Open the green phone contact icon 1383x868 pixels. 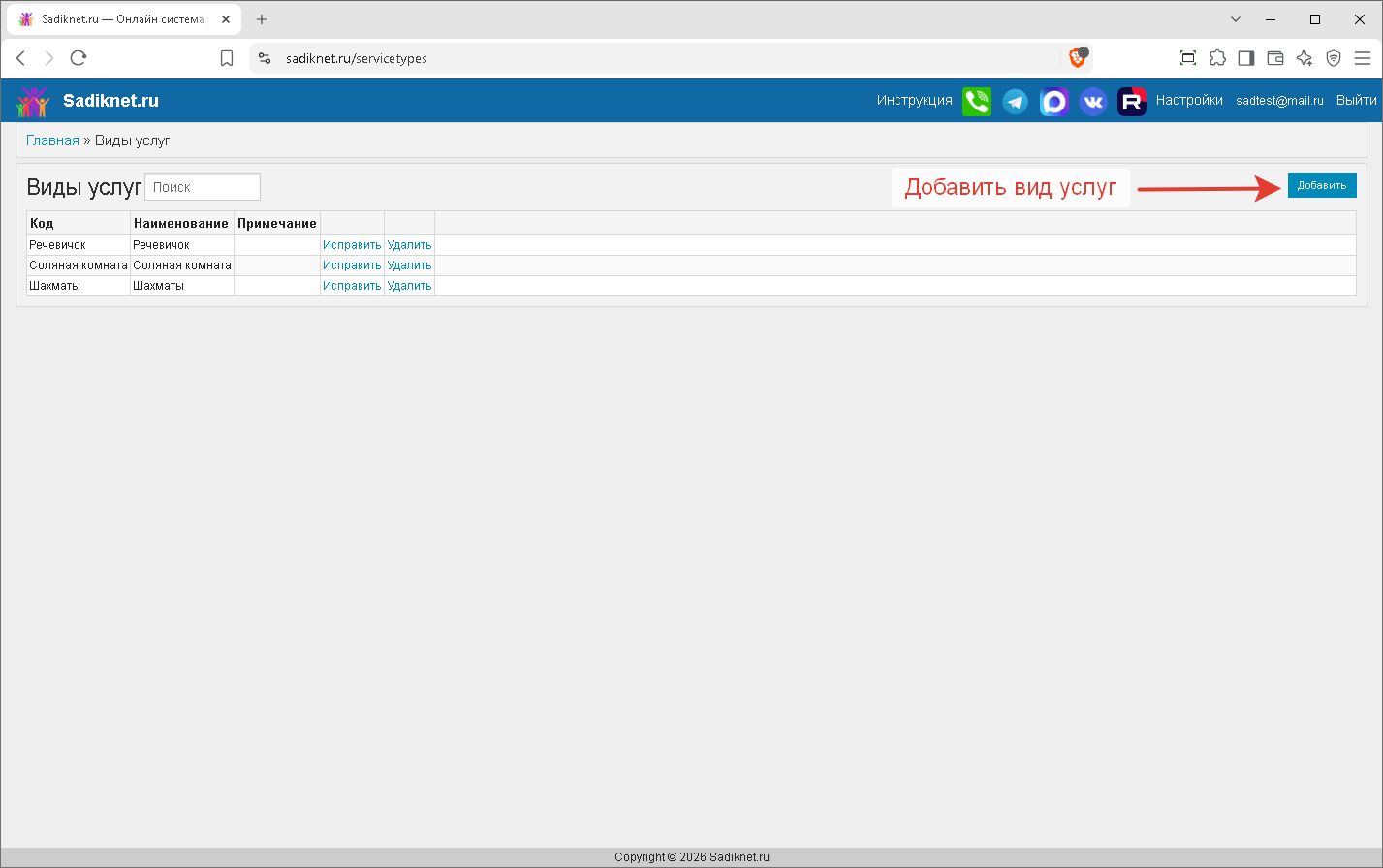[977, 101]
